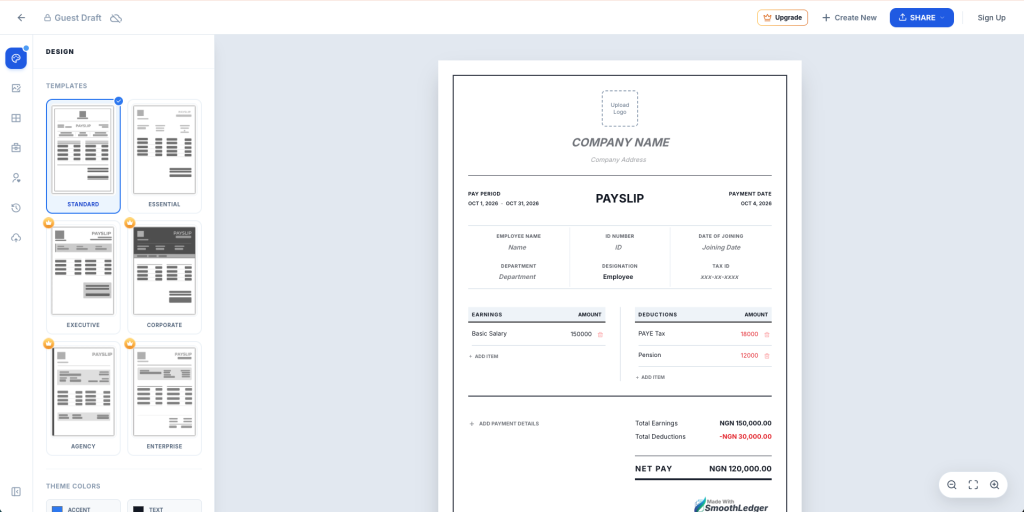Click the Upgrade button

[782, 18]
